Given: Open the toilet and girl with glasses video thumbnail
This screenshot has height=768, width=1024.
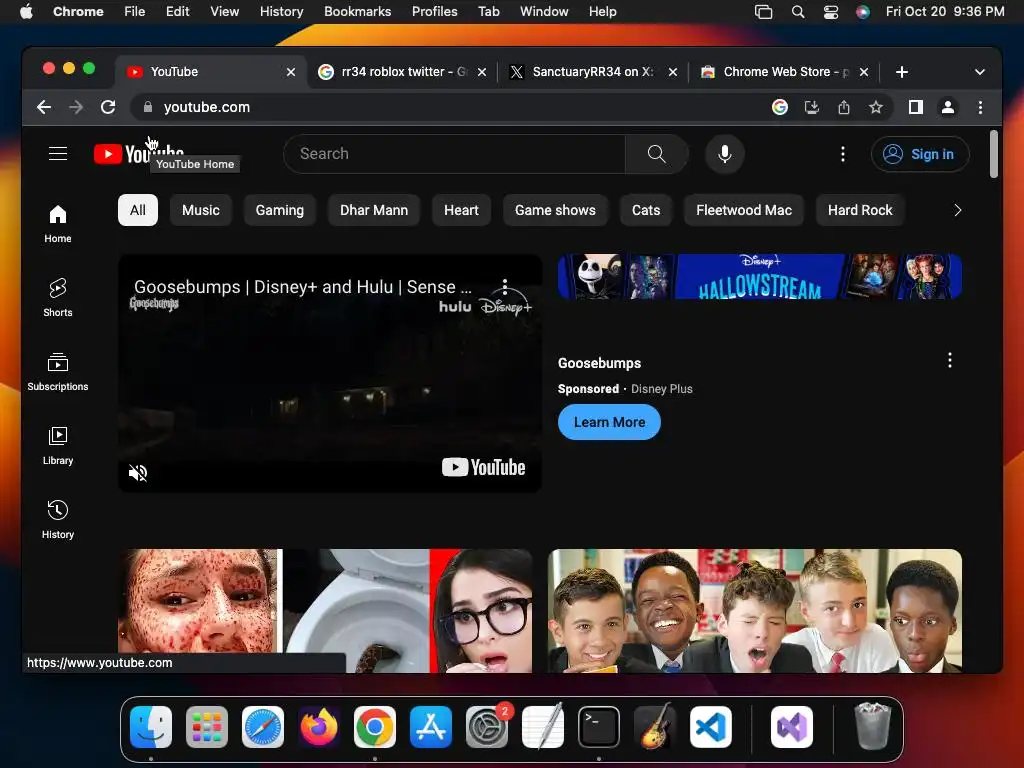Looking at the screenshot, I should 325,611.
